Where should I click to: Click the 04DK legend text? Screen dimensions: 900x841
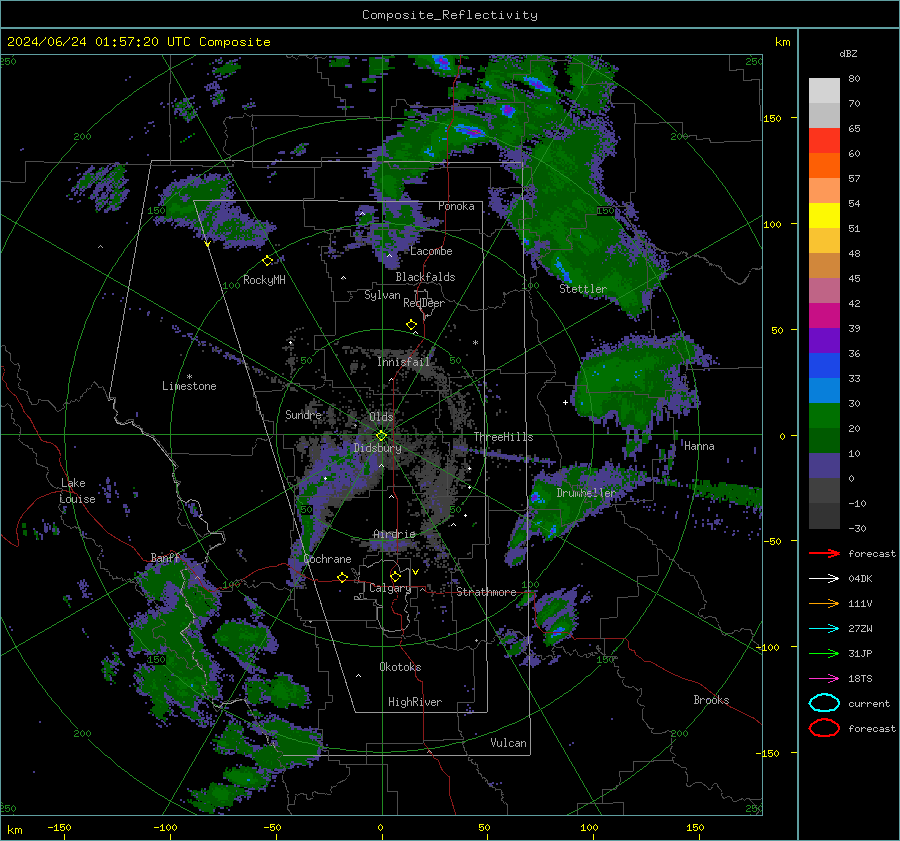pyautogui.click(x=860, y=579)
